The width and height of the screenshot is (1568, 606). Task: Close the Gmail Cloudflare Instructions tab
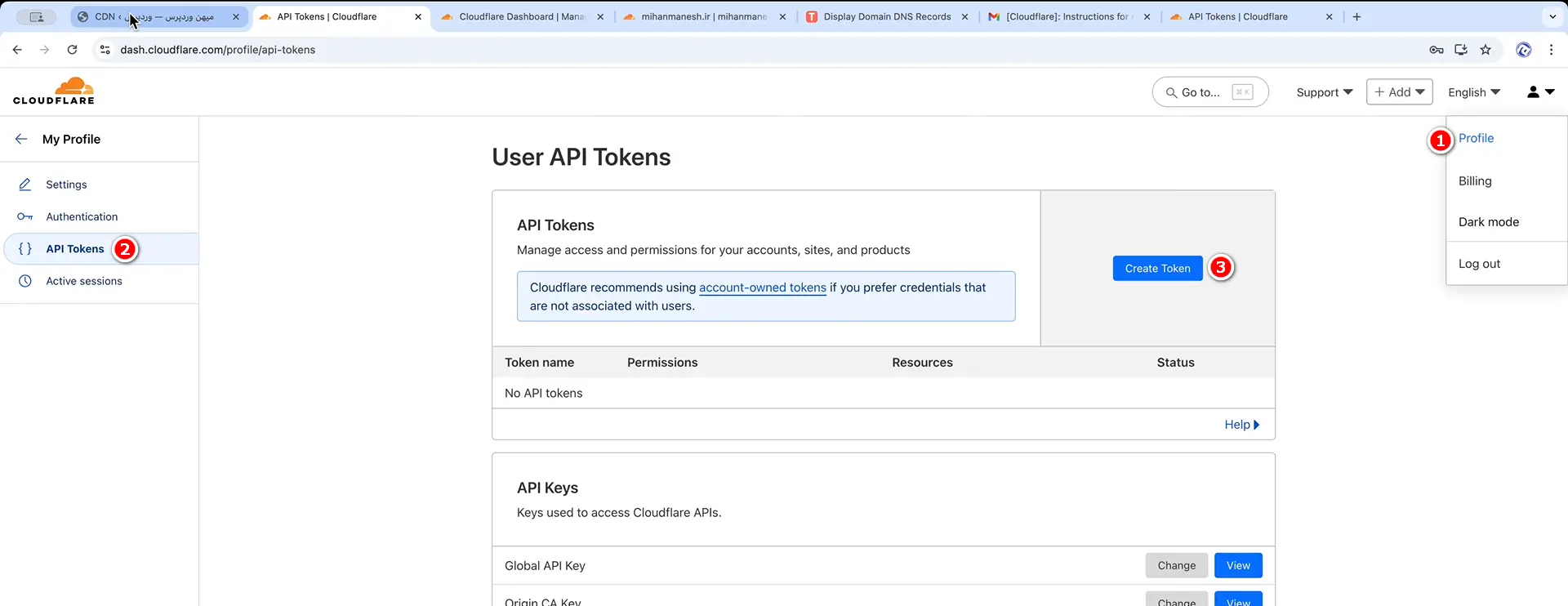click(1147, 16)
